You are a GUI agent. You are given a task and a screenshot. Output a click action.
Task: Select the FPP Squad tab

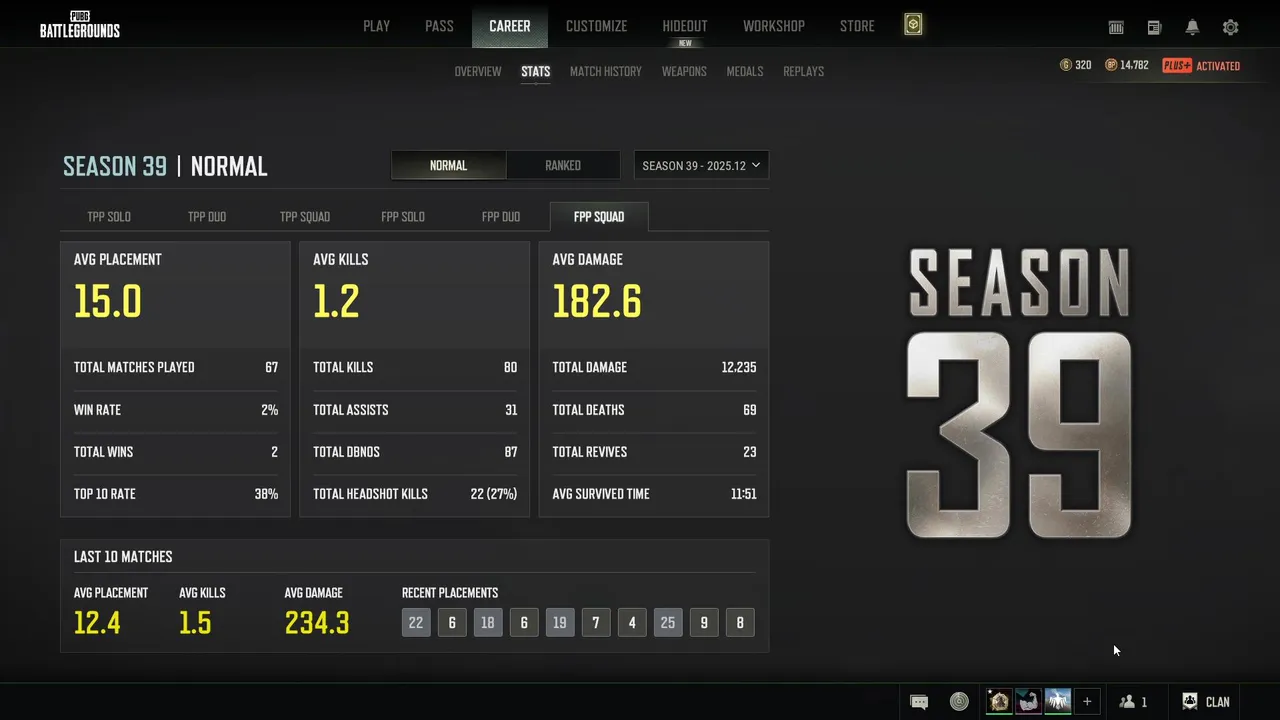coord(599,217)
